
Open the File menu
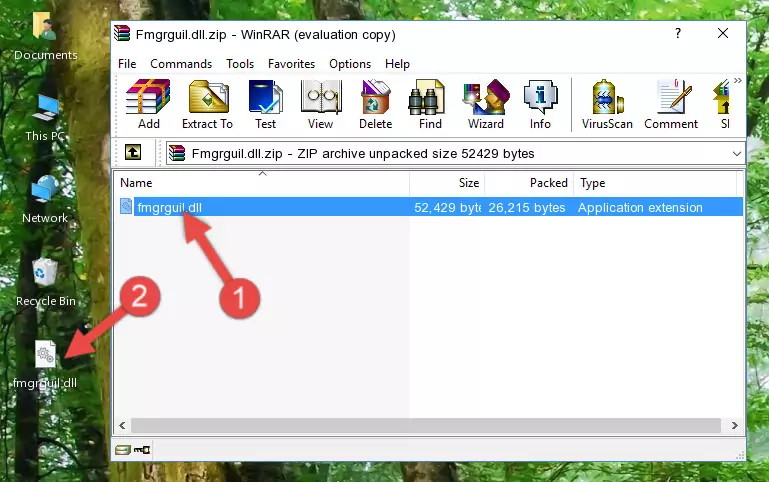tap(127, 64)
